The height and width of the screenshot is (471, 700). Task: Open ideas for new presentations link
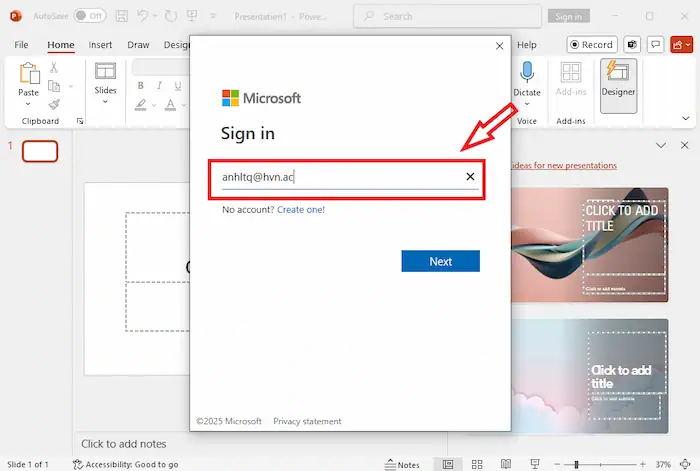pyautogui.click(x=564, y=166)
